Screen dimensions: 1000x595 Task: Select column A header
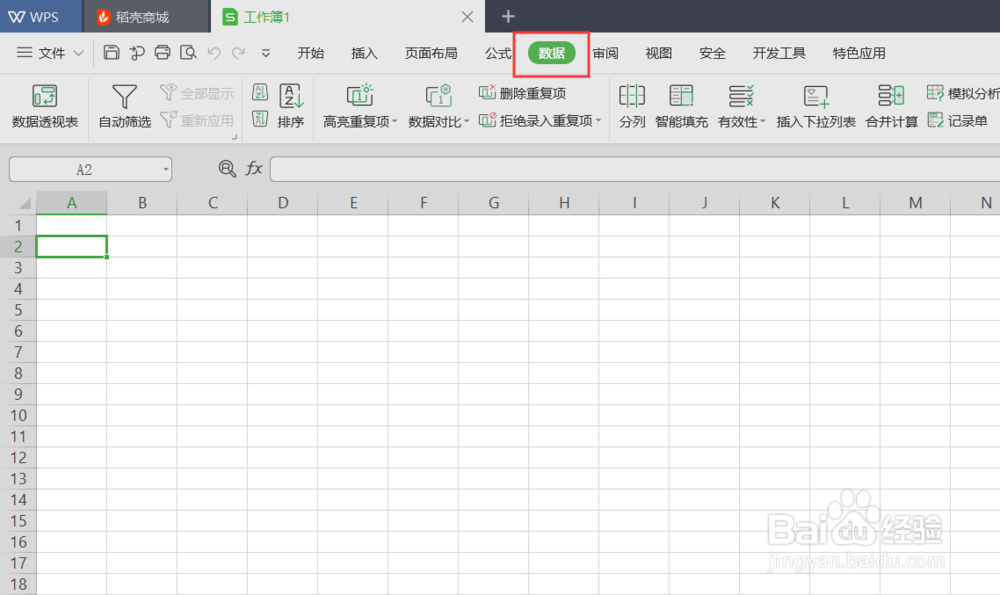point(71,203)
